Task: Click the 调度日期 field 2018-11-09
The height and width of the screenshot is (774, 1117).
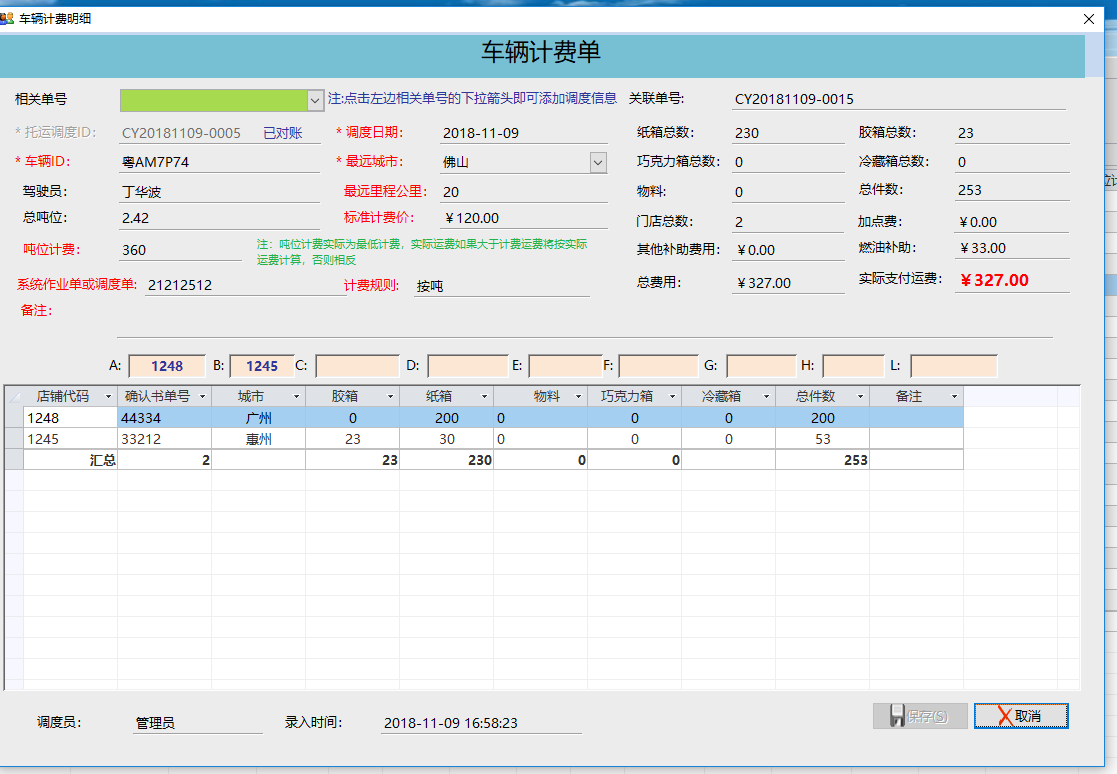Action: 524,133
